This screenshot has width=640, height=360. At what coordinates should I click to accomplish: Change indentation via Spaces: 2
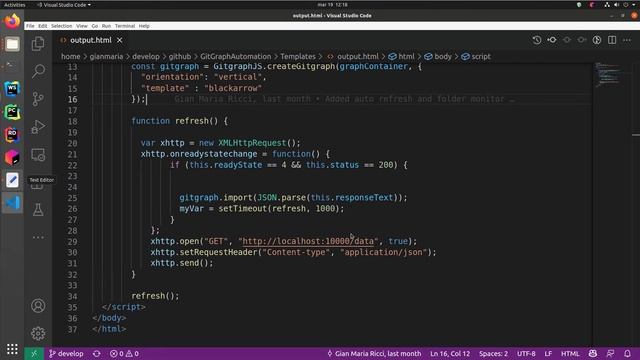(x=493, y=353)
